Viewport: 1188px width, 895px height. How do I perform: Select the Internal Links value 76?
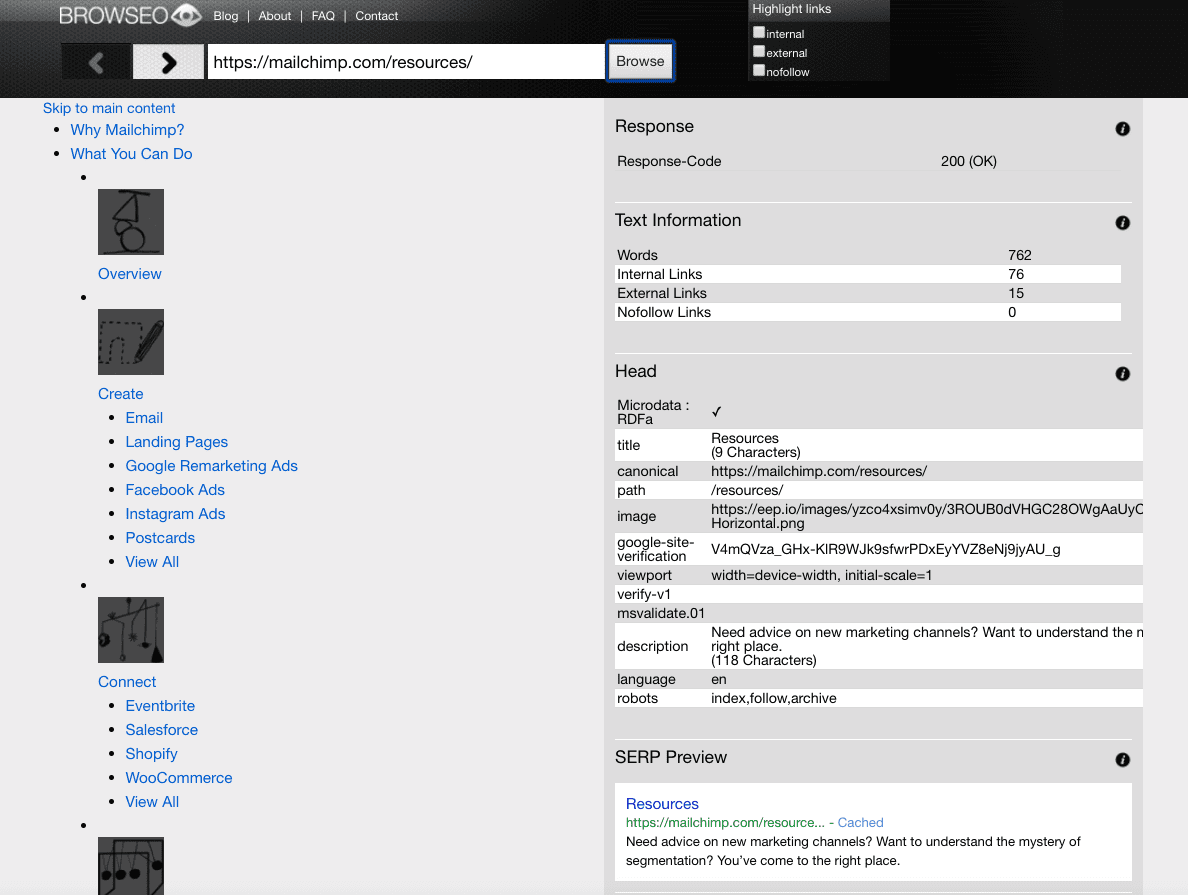tap(1016, 274)
